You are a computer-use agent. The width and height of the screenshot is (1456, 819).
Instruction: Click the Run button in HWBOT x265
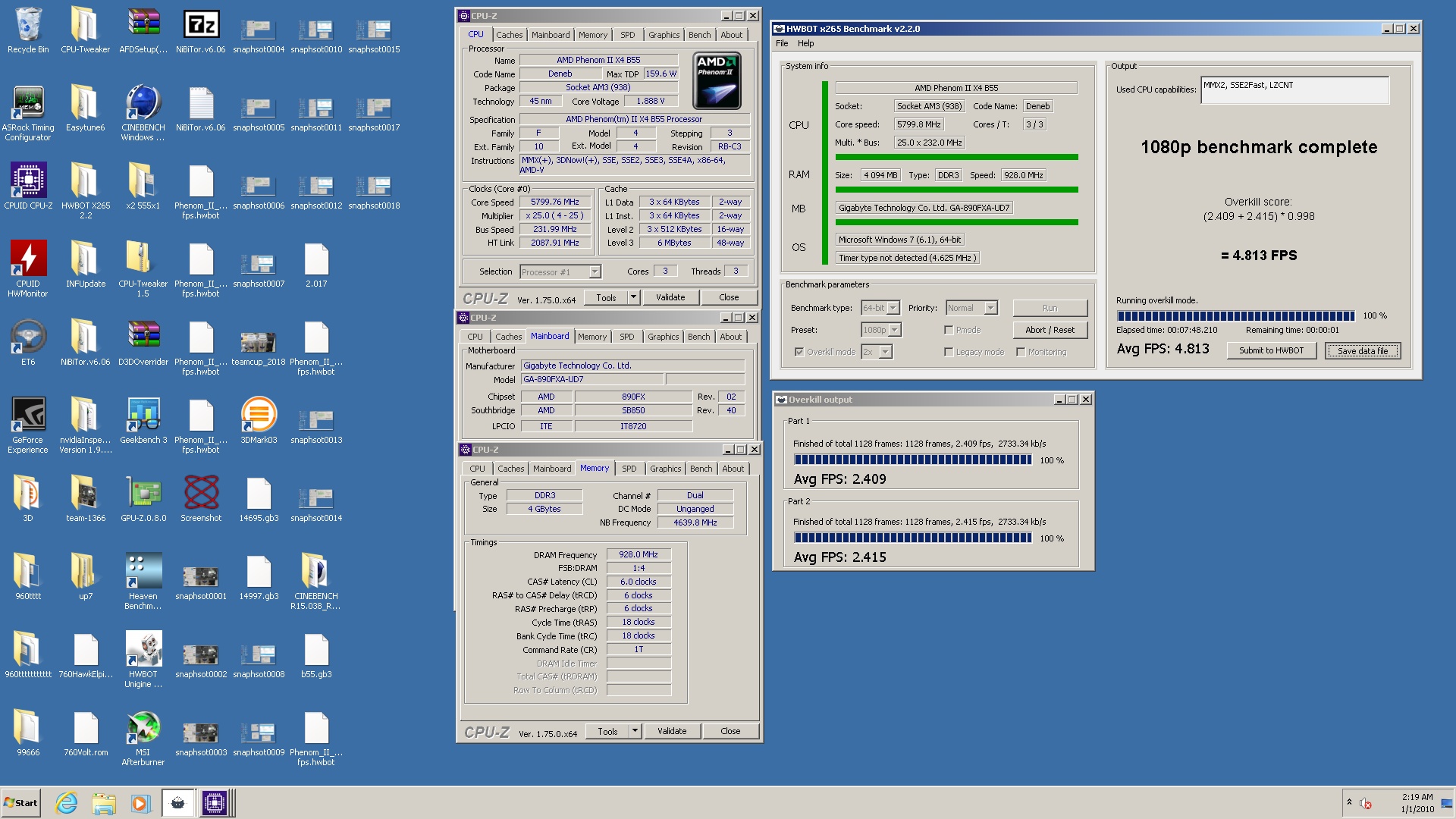pos(1050,308)
